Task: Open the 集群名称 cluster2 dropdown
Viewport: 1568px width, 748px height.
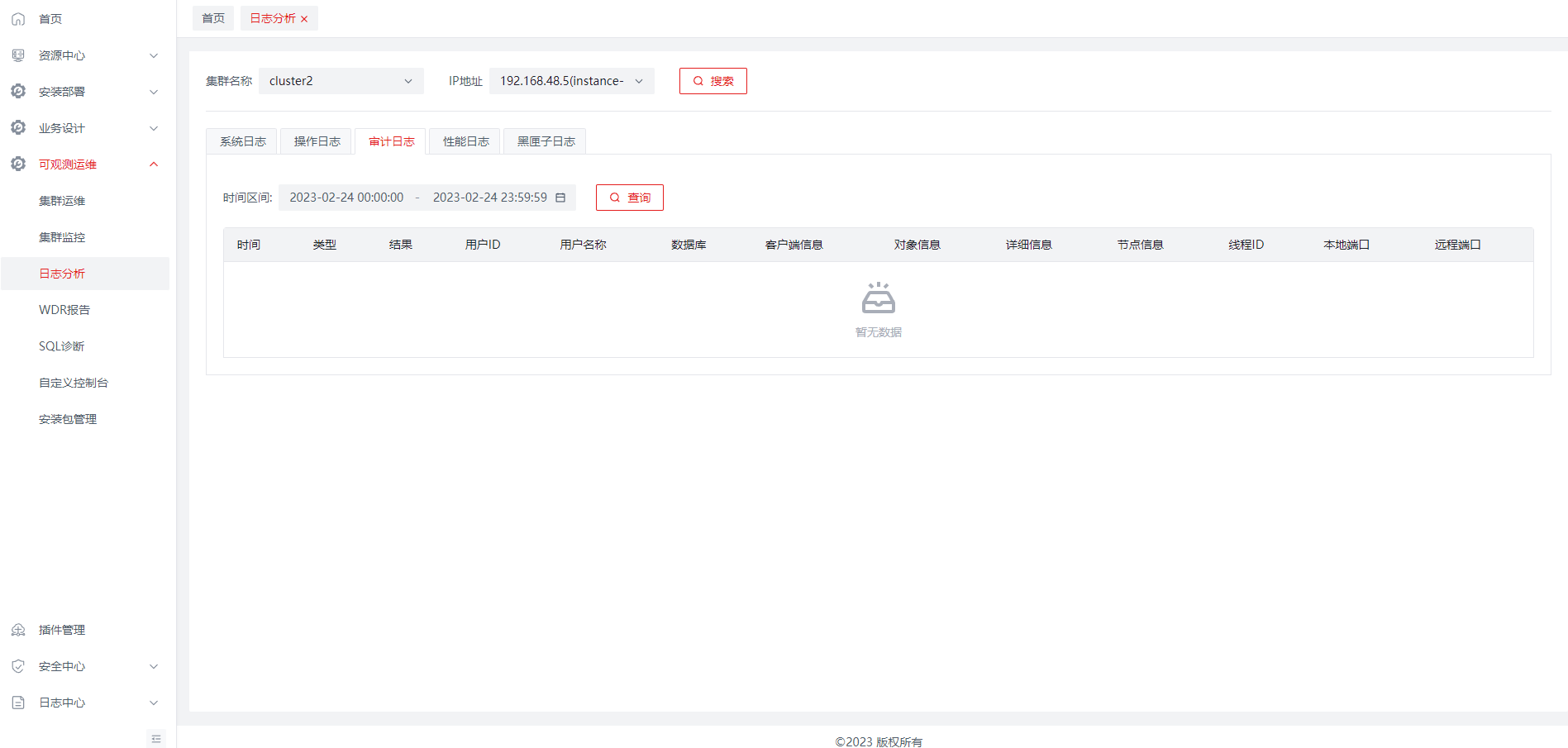Action: pos(341,81)
